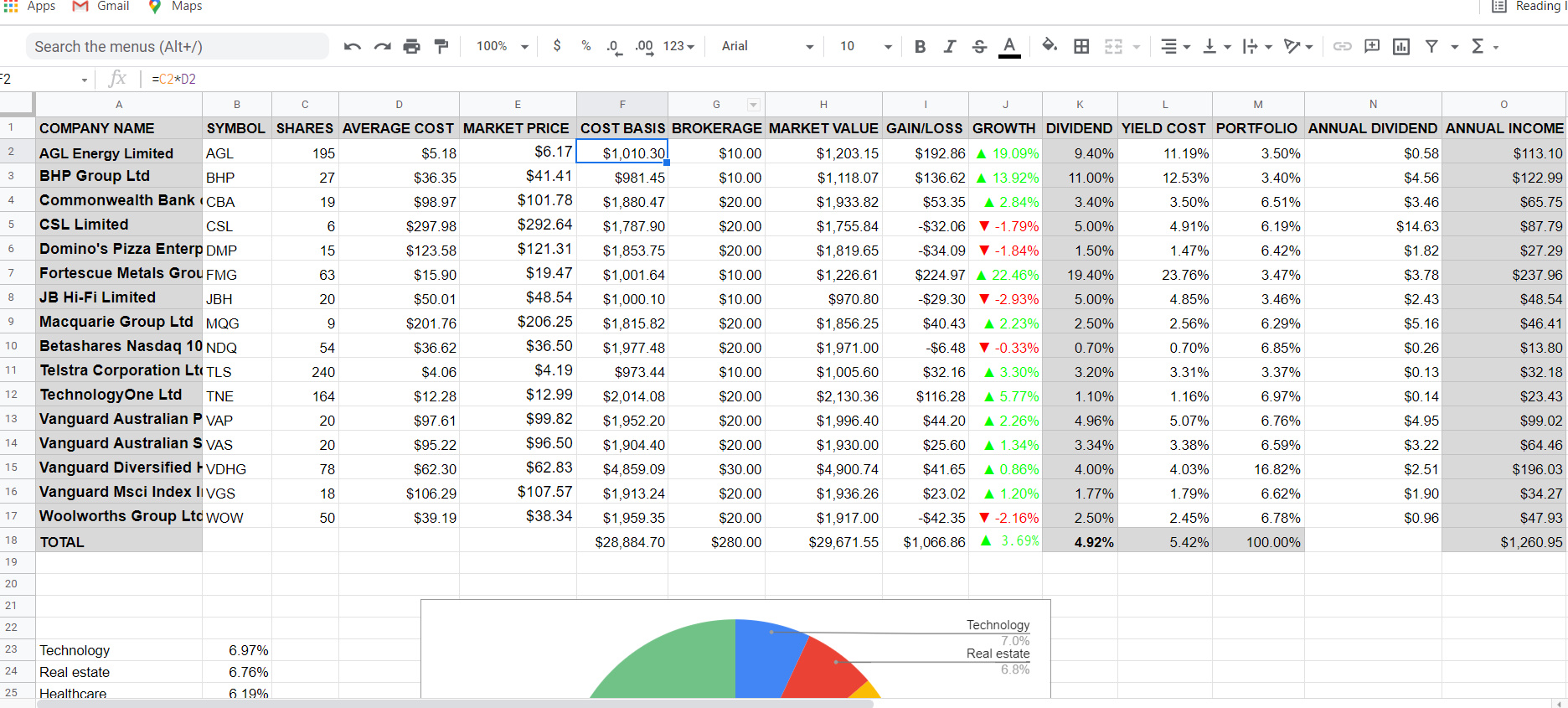Increase decimal places
The height and width of the screenshot is (708, 1568).
tap(643, 47)
